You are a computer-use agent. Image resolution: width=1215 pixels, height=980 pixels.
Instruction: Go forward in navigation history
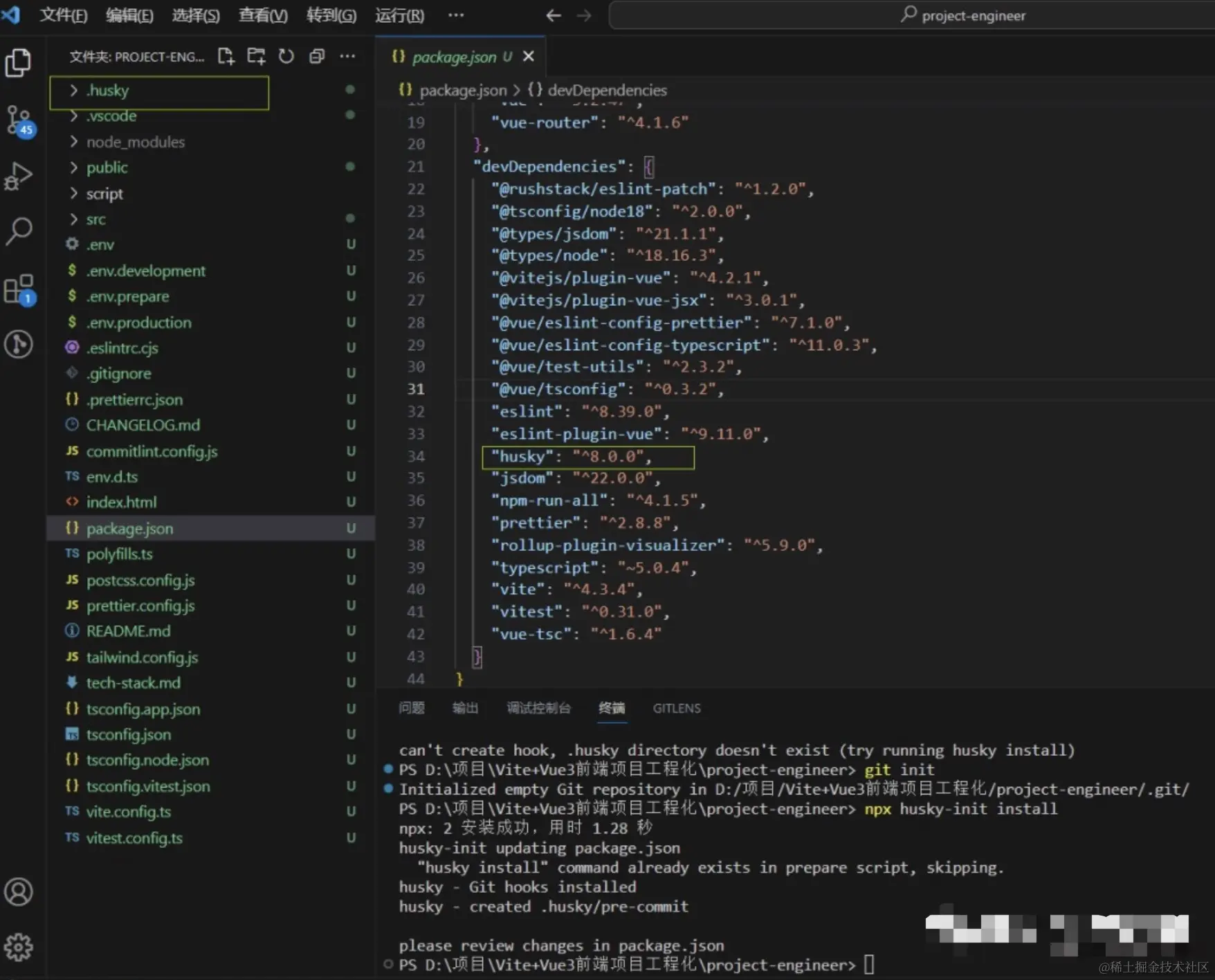coord(585,15)
